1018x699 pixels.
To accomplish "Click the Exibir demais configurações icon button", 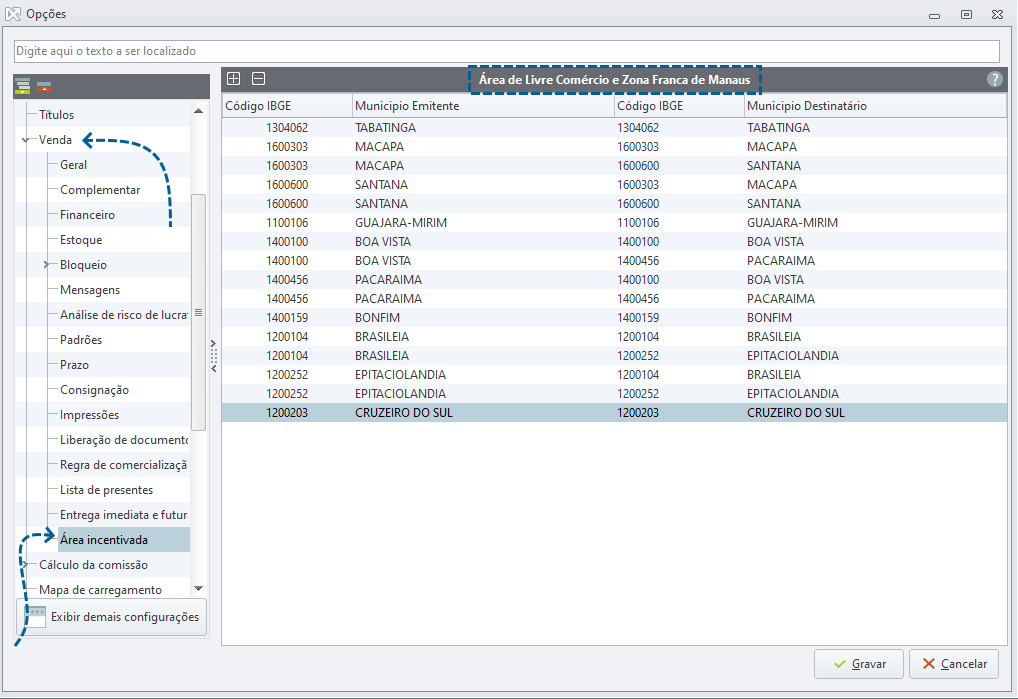I will click(x=112, y=617).
